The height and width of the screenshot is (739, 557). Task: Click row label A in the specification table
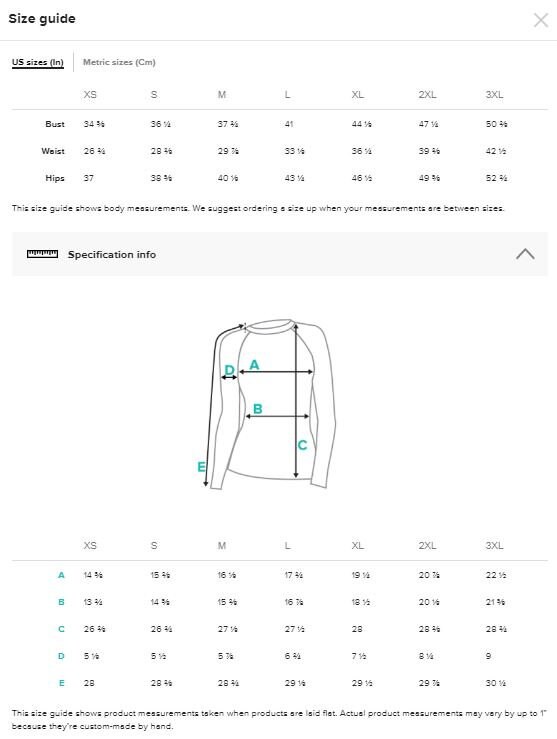point(61,575)
